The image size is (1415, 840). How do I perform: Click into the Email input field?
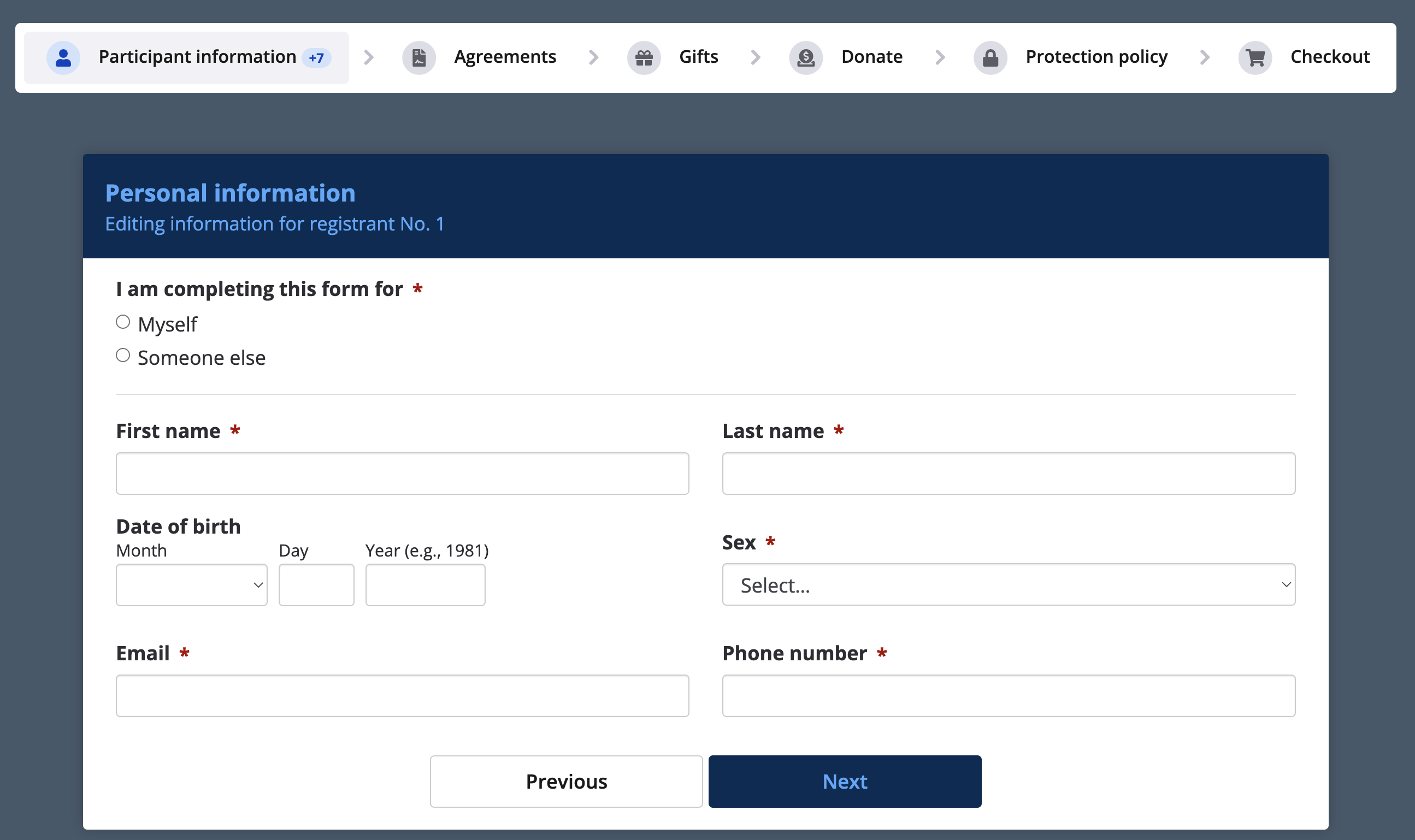click(x=402, y=696)
